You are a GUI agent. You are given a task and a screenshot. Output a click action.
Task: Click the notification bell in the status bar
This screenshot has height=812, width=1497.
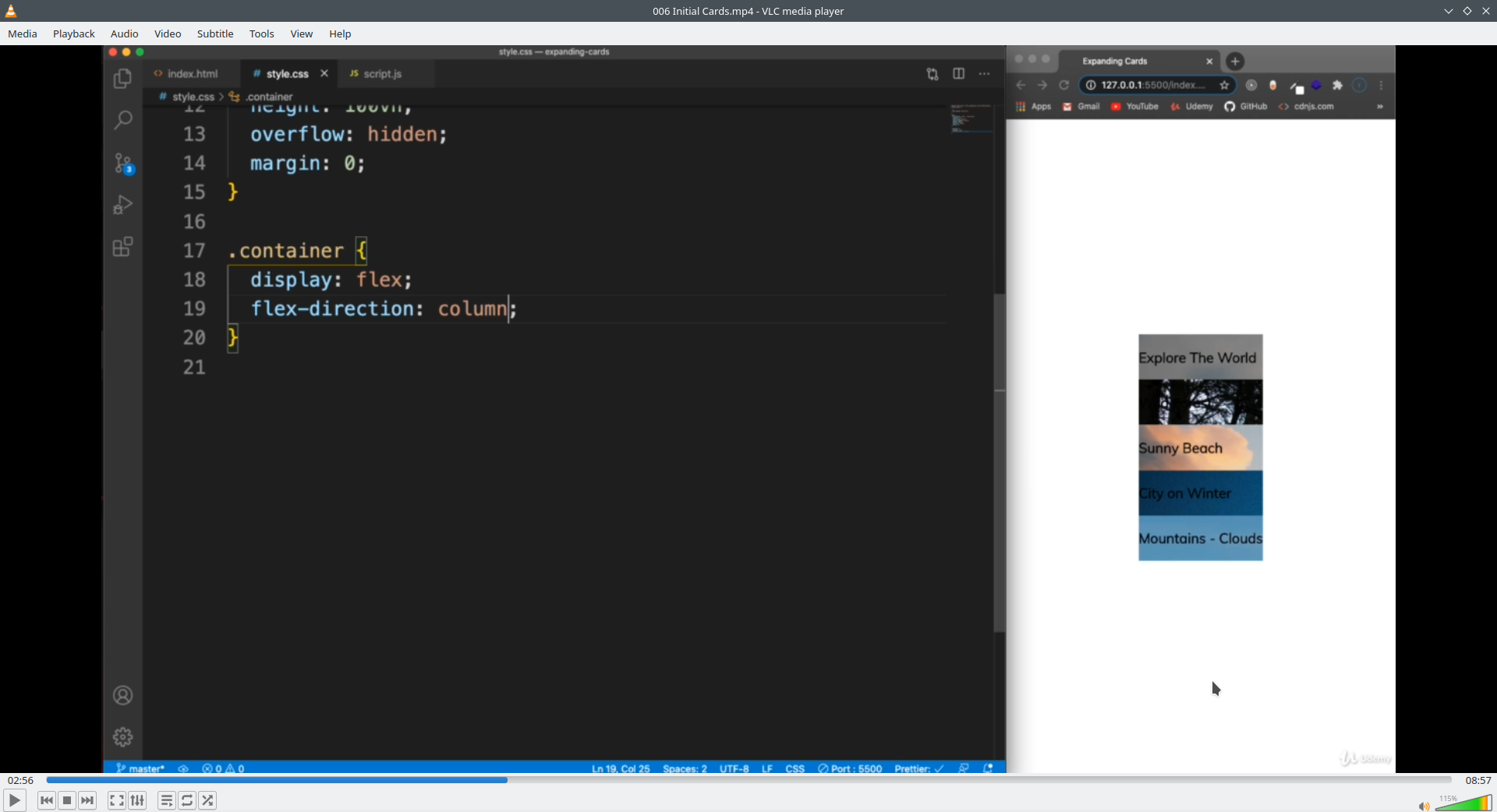pyautogui.click(x=988, y=768)
